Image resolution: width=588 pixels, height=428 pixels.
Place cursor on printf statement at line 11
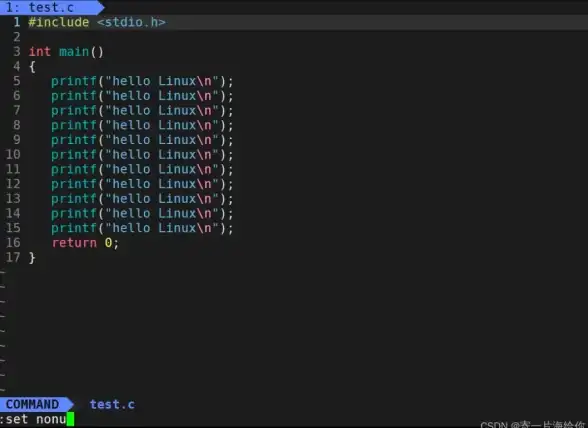142,169
